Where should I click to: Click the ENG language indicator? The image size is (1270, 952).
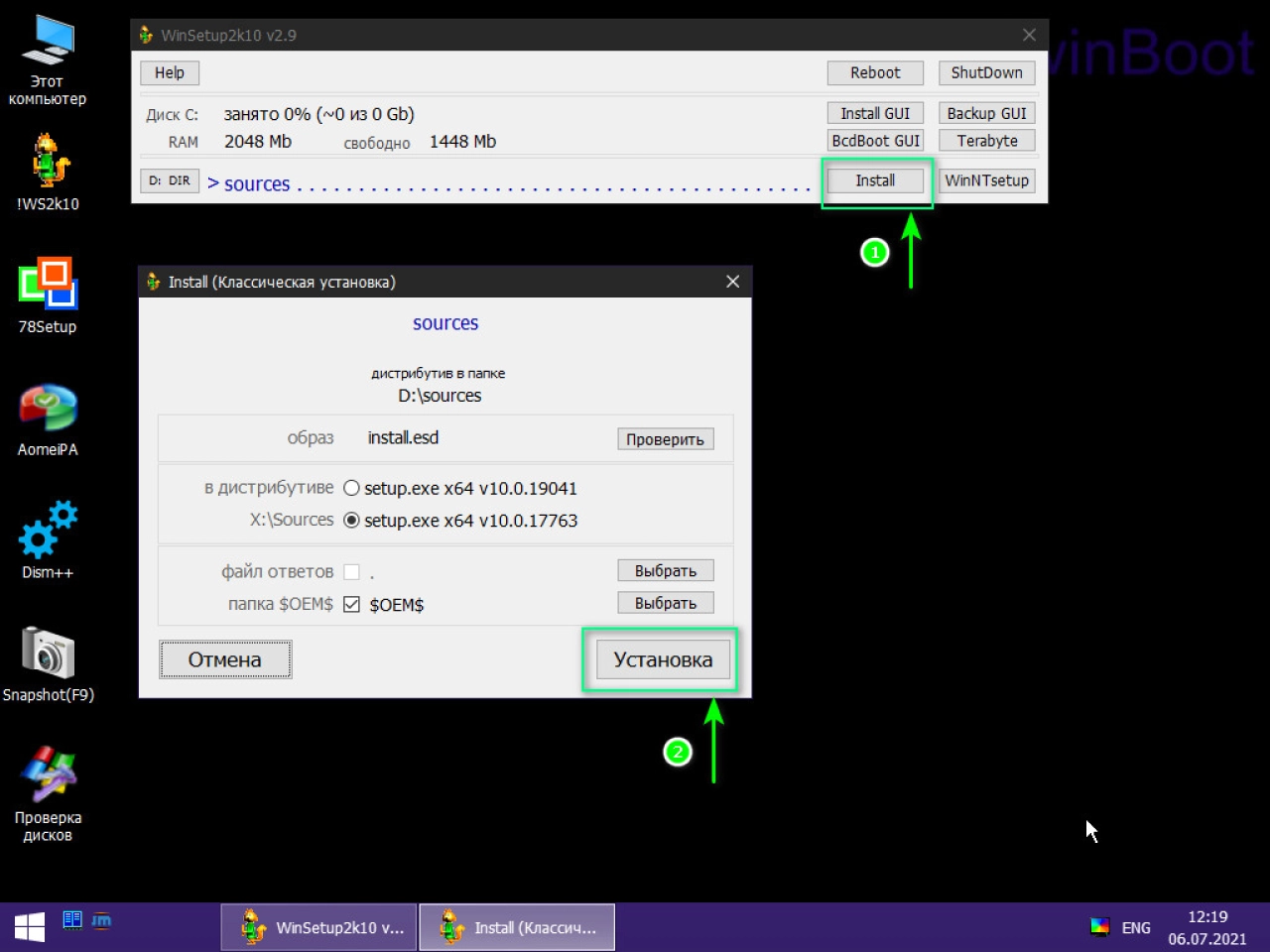[1136, 928]
